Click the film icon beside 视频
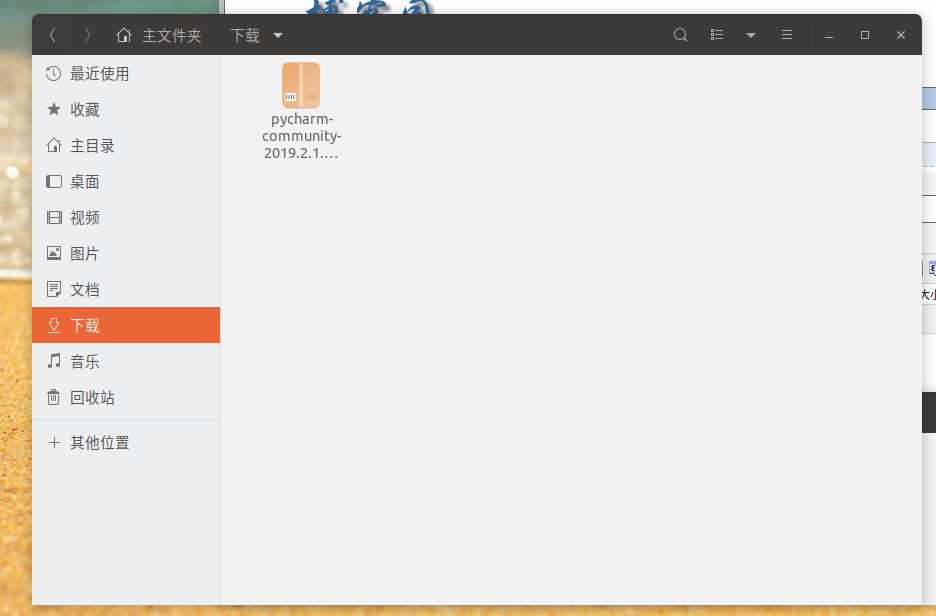 pyautogui.click(x=54, y=217)
